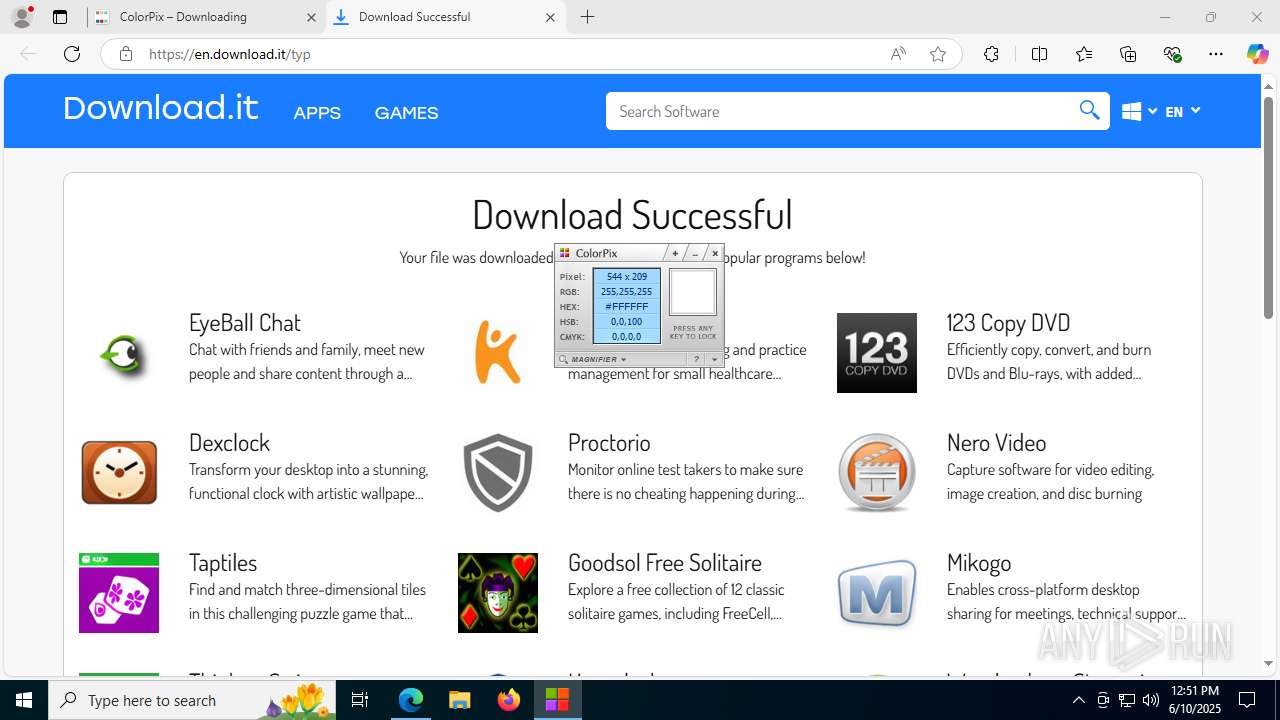The image size is (1280, 720).
Task: Open the ColorPix options down-arrow menu
Action: pyautogui.click(x=714, y=359)
